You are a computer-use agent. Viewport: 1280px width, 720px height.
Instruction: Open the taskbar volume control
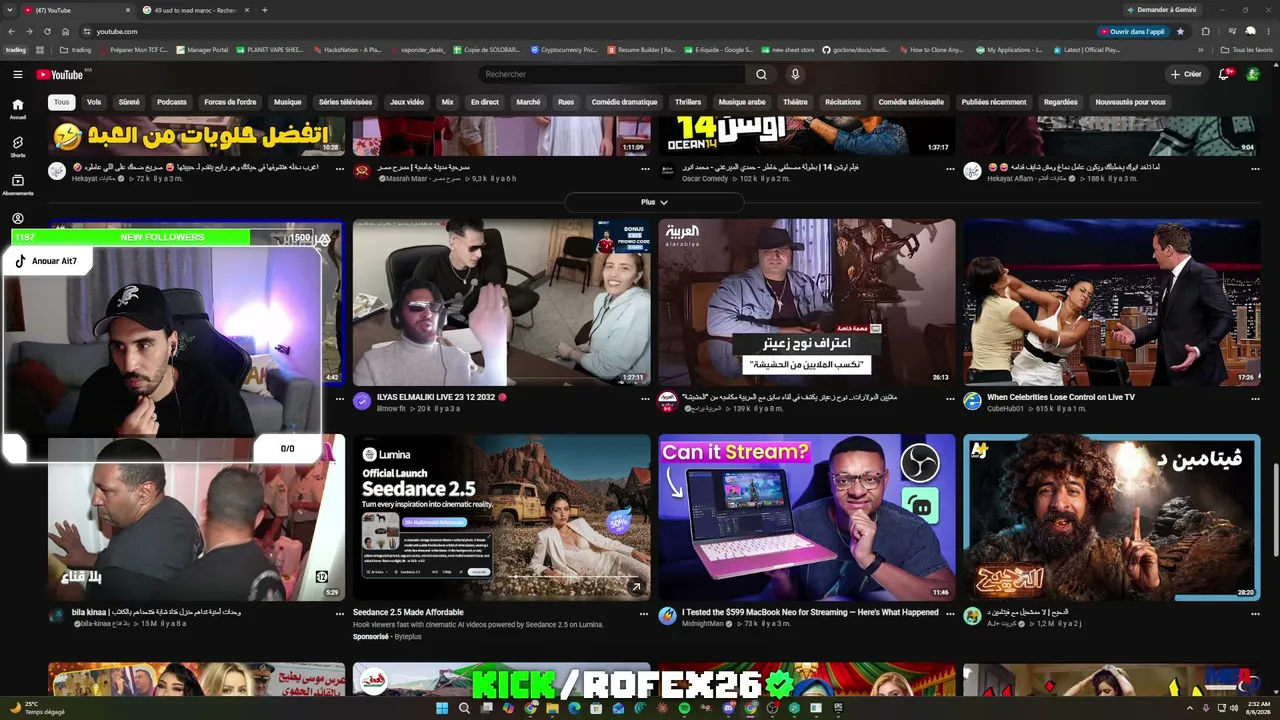(x=1232, y=708)
